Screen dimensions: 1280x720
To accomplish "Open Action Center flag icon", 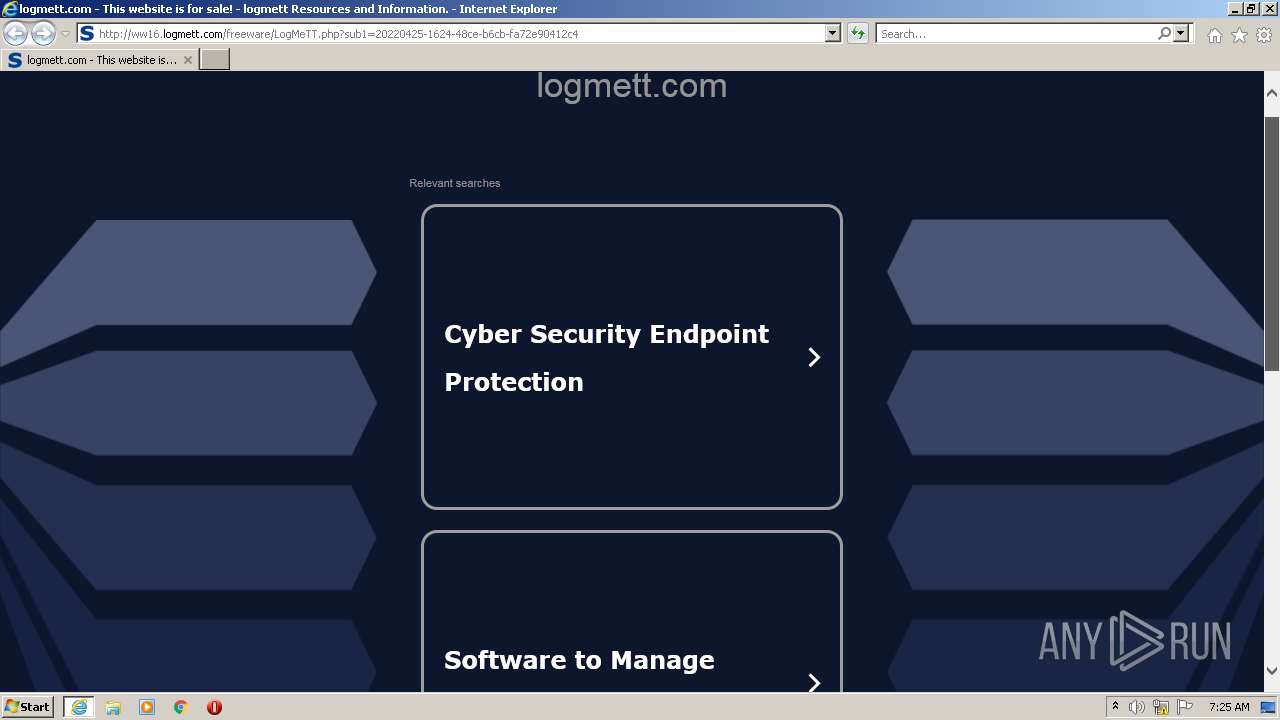I will pyautogui.click(x=1185, y=707).
